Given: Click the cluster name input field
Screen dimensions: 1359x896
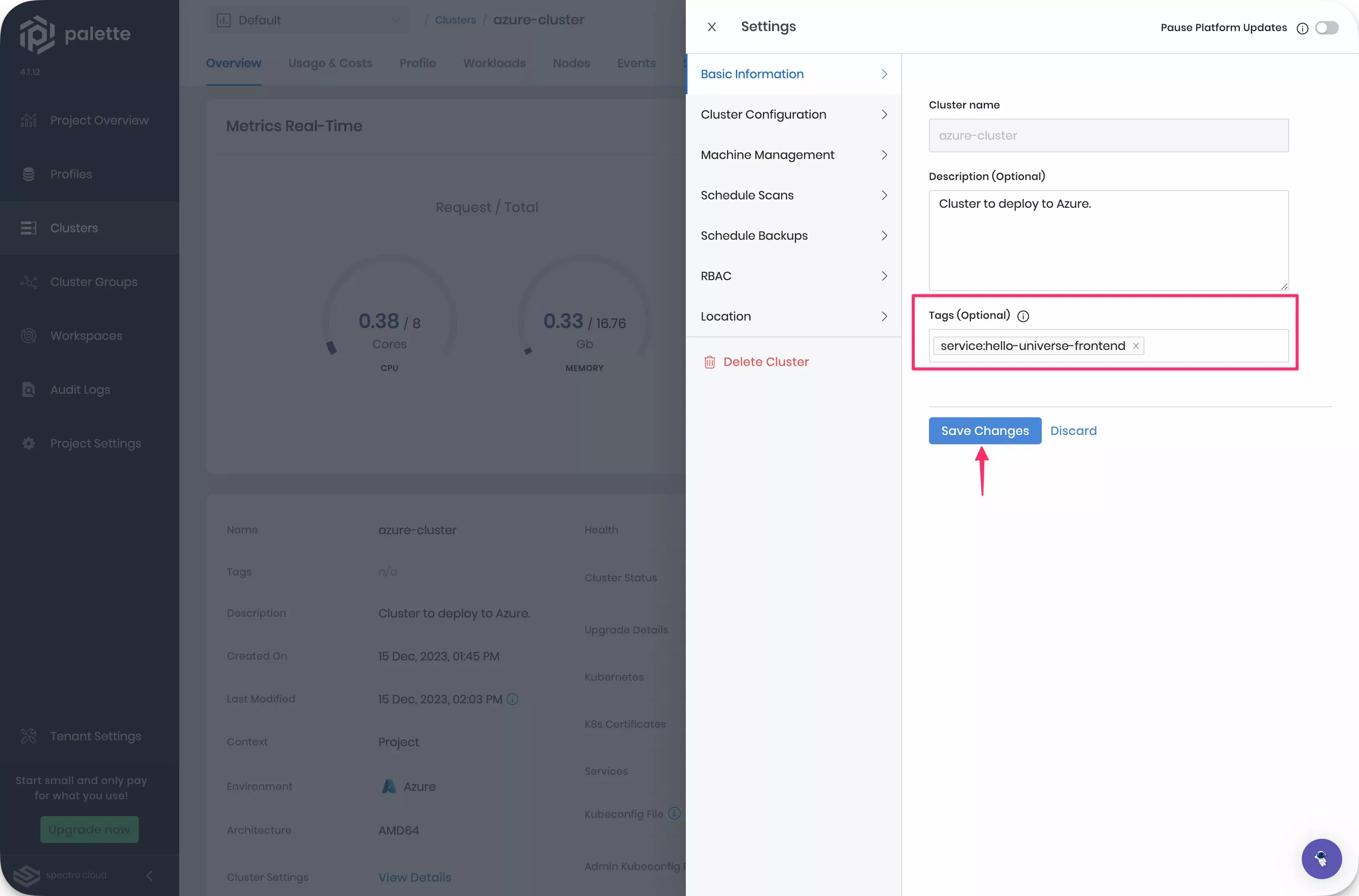Looking at the screenshot, I should point(1108,135).
